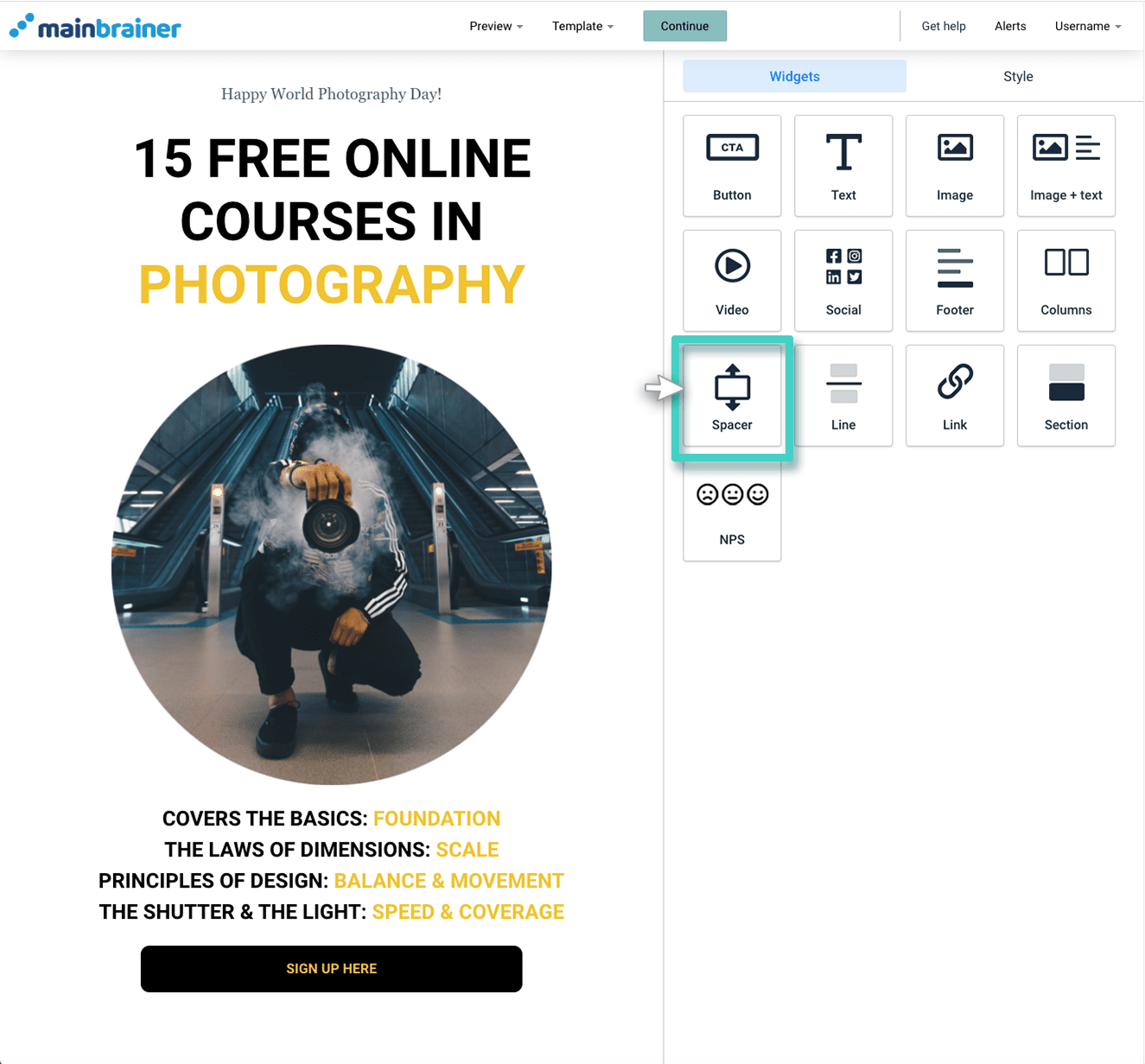Expand the Template dropdown

pyautogui.click(x=582, y=26)
